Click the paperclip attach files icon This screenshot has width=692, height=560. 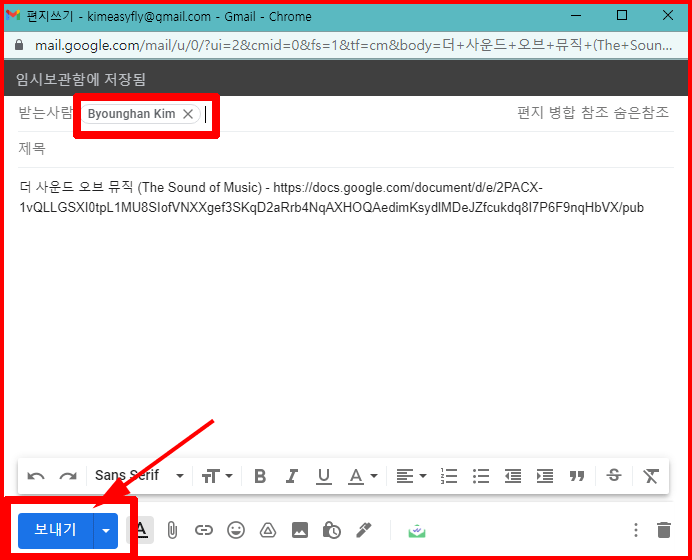point(172,530)
